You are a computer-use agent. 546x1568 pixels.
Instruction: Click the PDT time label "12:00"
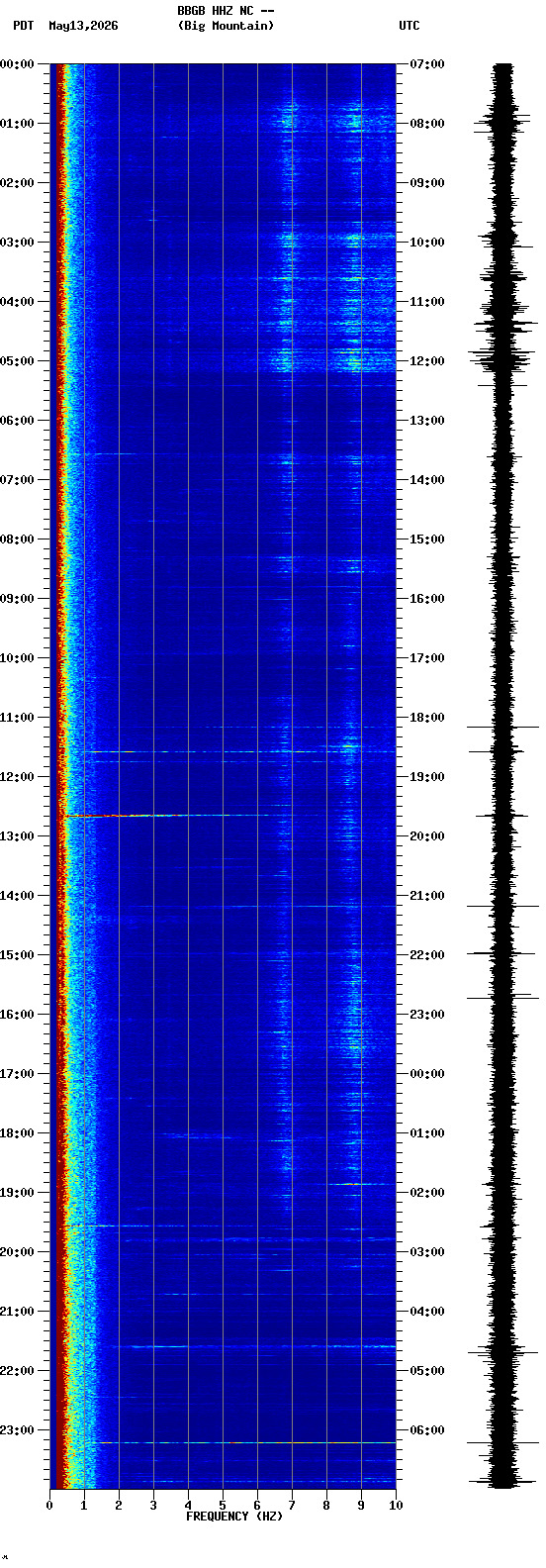click(x=18, y=777)
